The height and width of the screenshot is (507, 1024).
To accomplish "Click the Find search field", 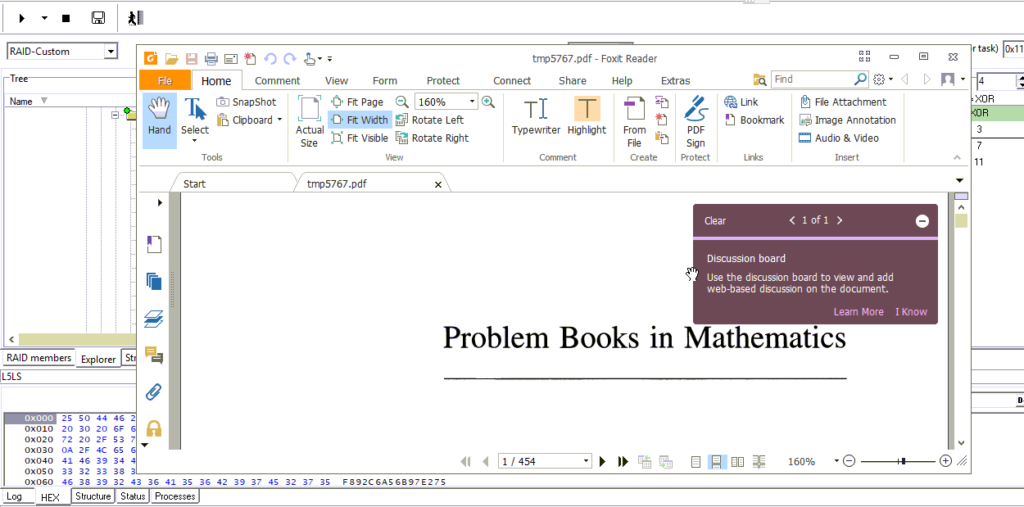I will 813,79.
